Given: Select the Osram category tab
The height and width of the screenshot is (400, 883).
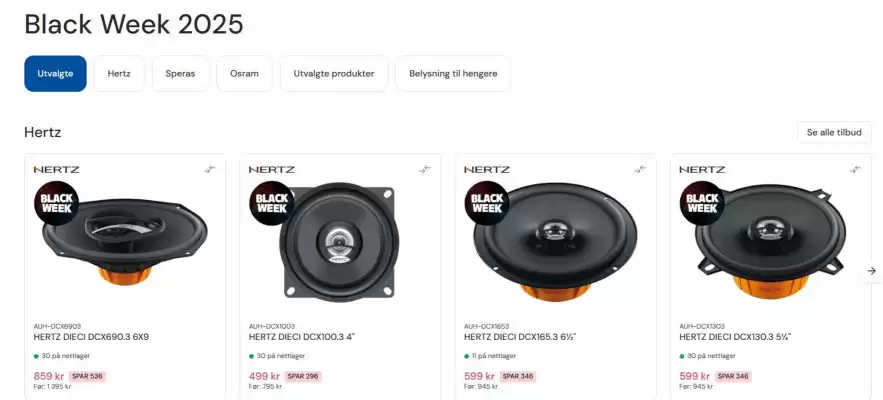Looking at the screenshot, I should 244,73.
